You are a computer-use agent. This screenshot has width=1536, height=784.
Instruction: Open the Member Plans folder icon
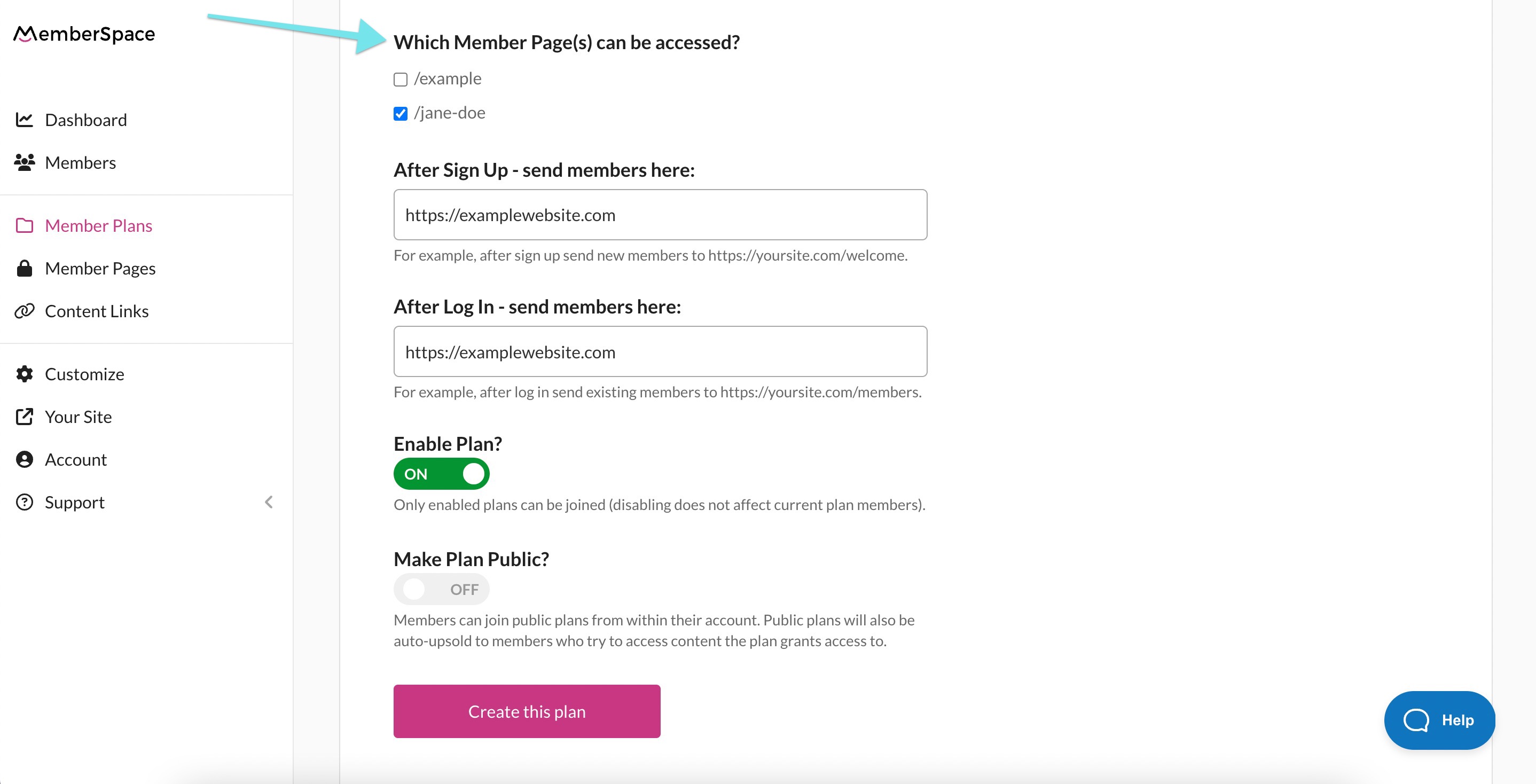point(25,225)
